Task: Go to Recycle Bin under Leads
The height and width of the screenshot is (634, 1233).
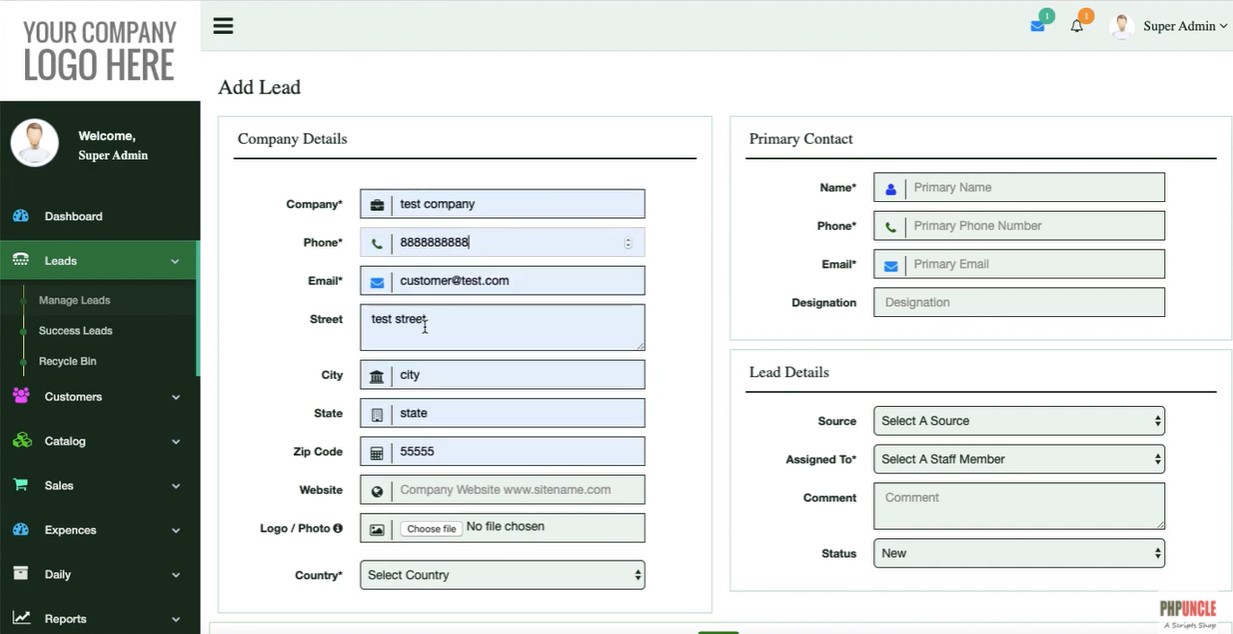Action: [x=67, y=361]
